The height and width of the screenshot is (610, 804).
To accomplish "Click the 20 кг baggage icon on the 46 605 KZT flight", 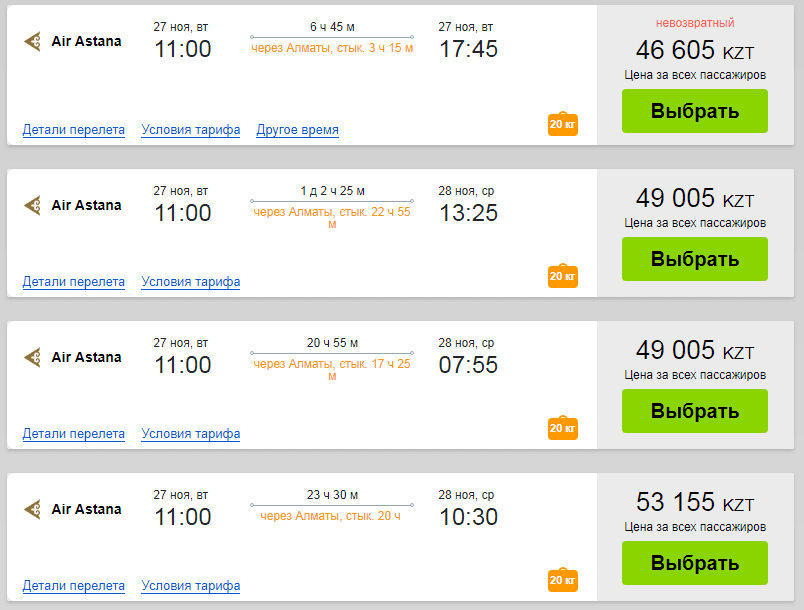I will (x=563, y=124).
